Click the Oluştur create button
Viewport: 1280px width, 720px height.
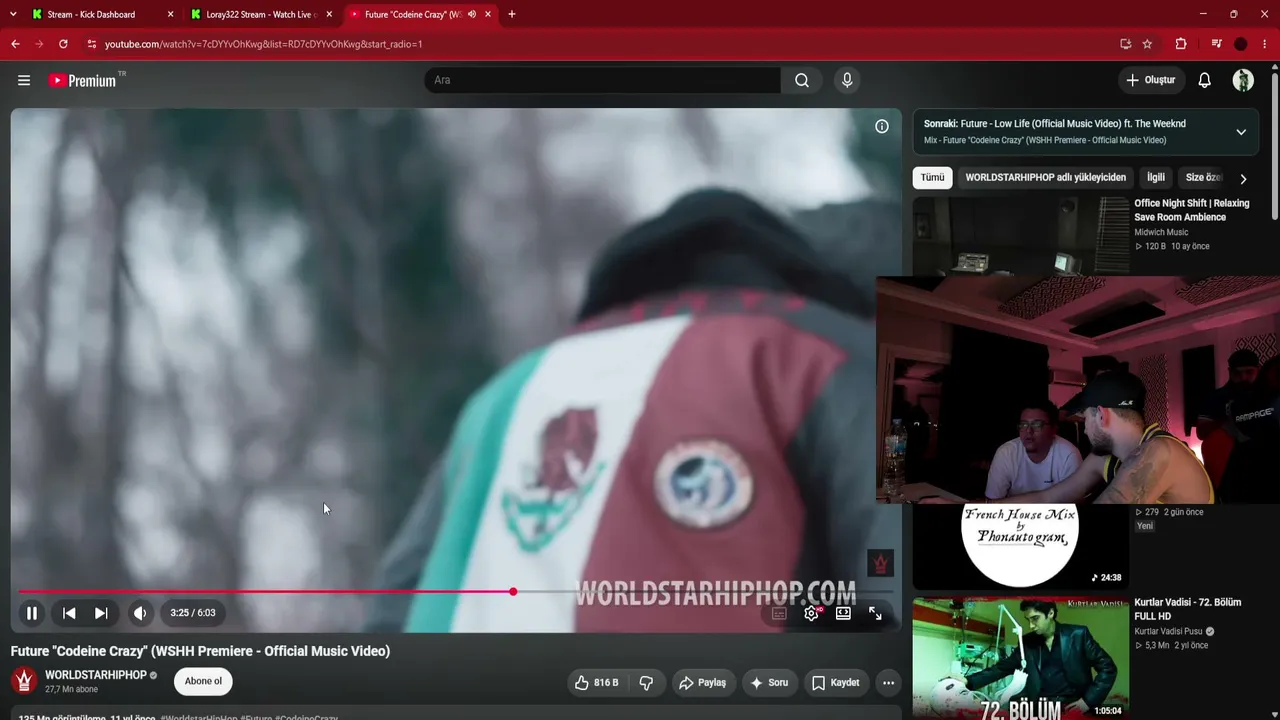[x=1151, y=80]
